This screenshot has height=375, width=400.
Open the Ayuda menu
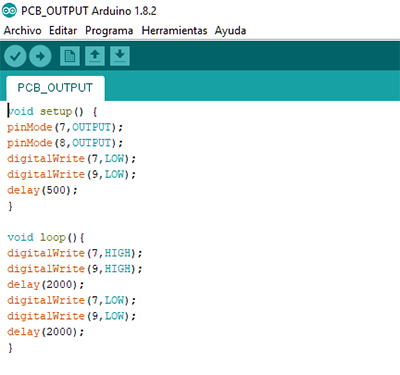point(230,31)
